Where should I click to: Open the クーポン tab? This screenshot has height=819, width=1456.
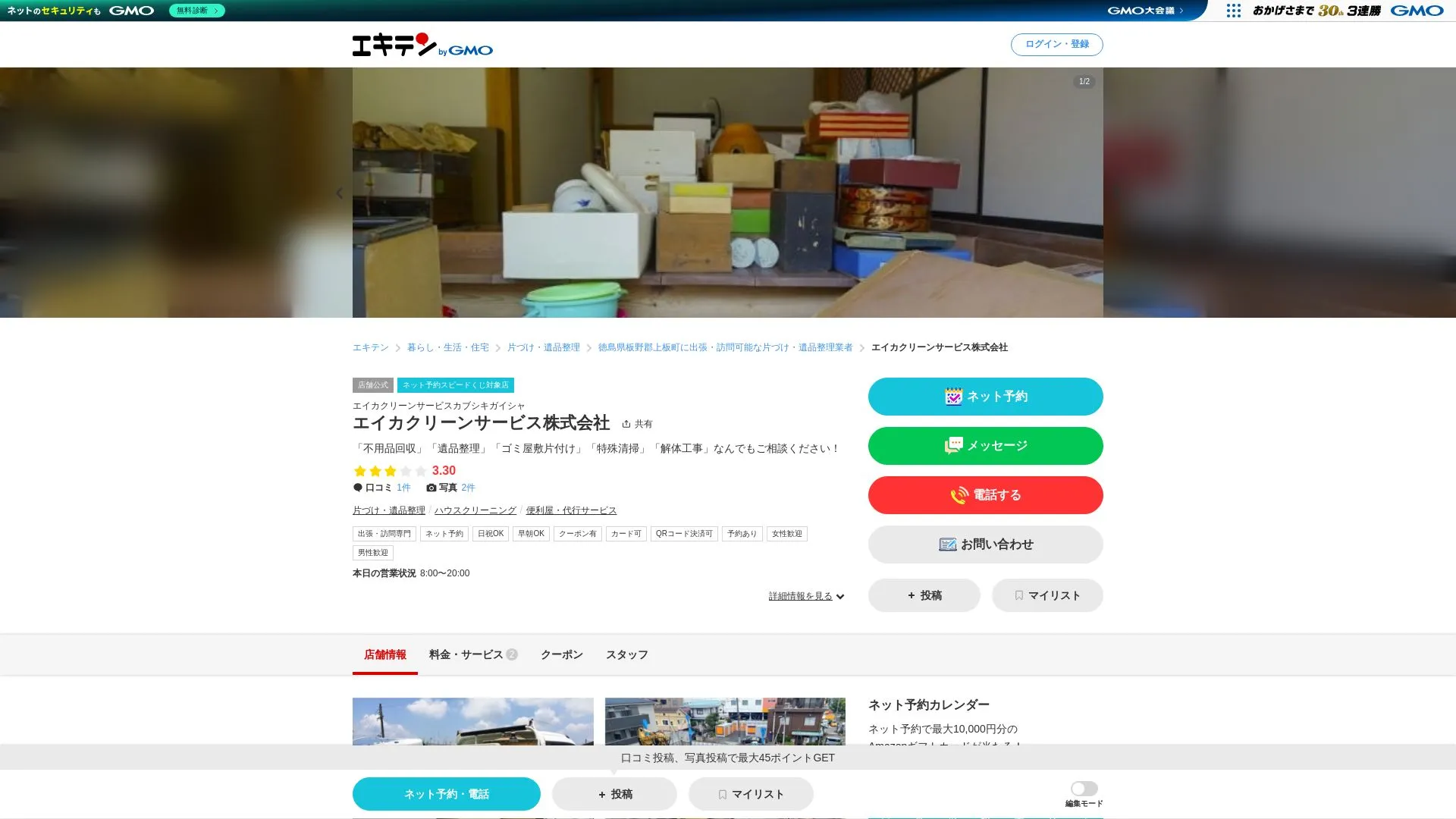pos(562,654)
